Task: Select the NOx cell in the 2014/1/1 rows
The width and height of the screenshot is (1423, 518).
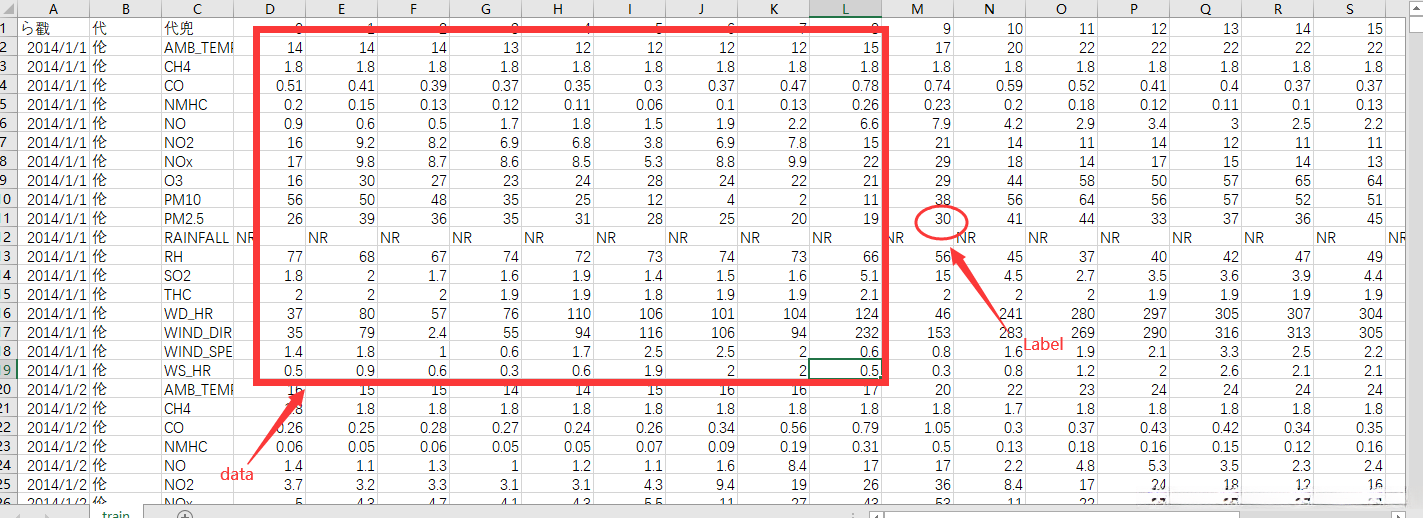Action: (x=197, y=161)
